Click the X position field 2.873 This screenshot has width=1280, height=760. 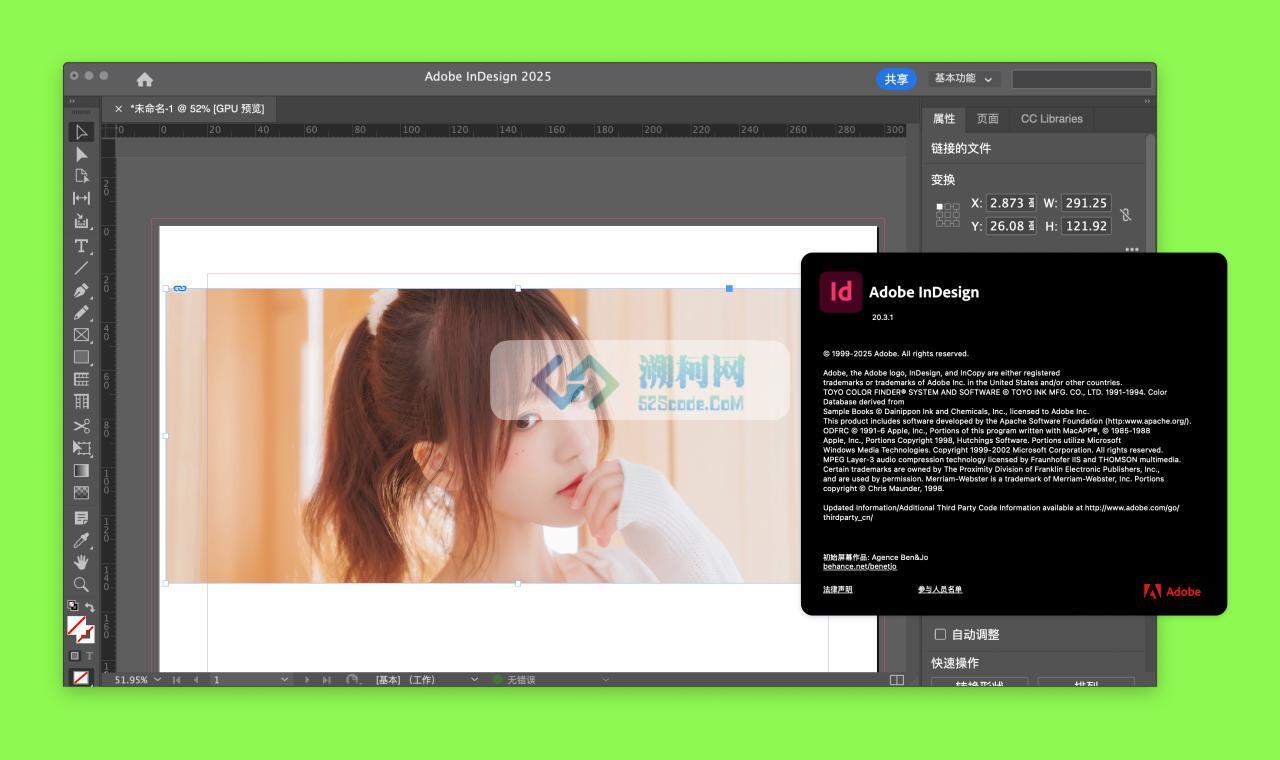coord(1011,203)
